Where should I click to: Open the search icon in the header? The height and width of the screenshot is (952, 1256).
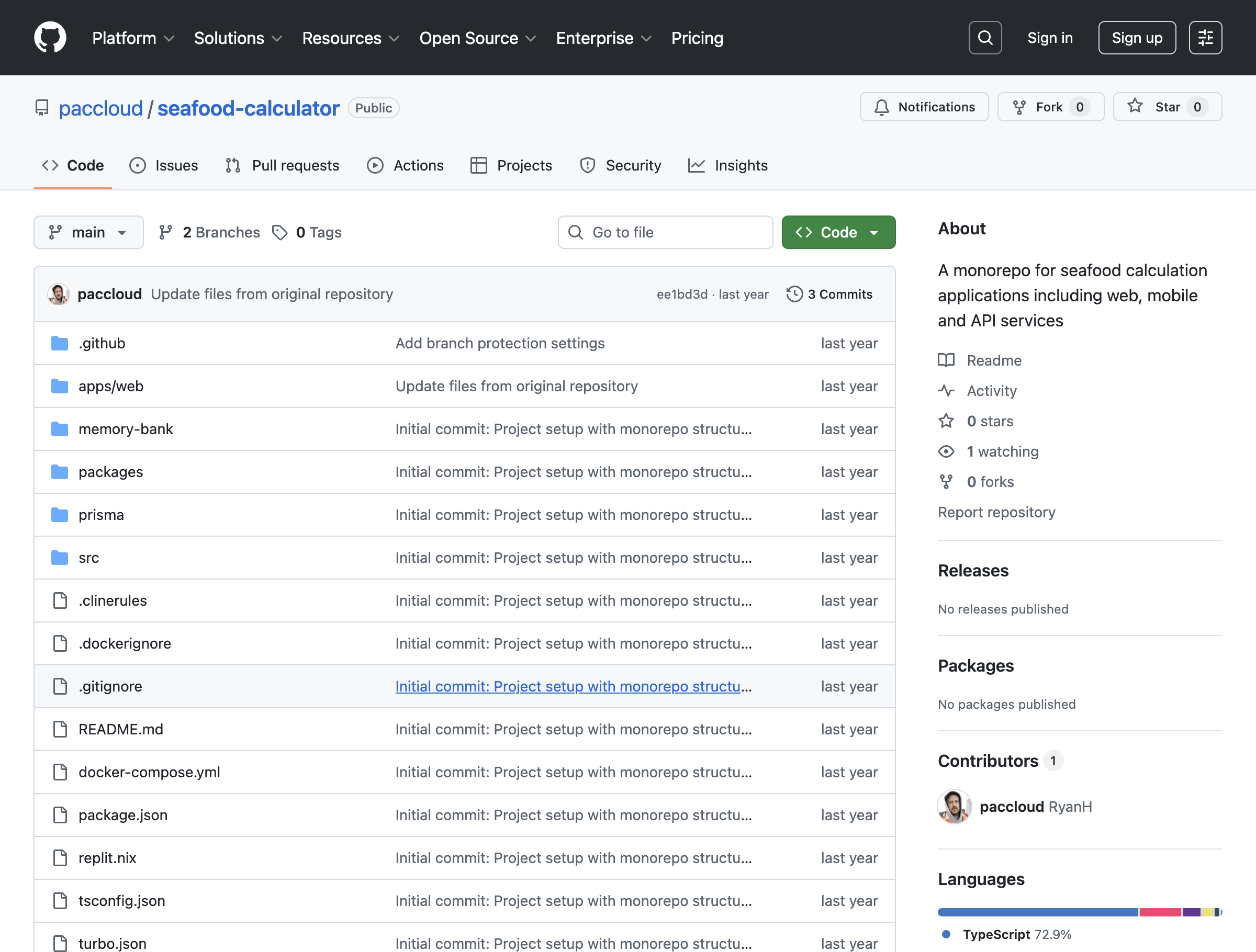(985, 38)
